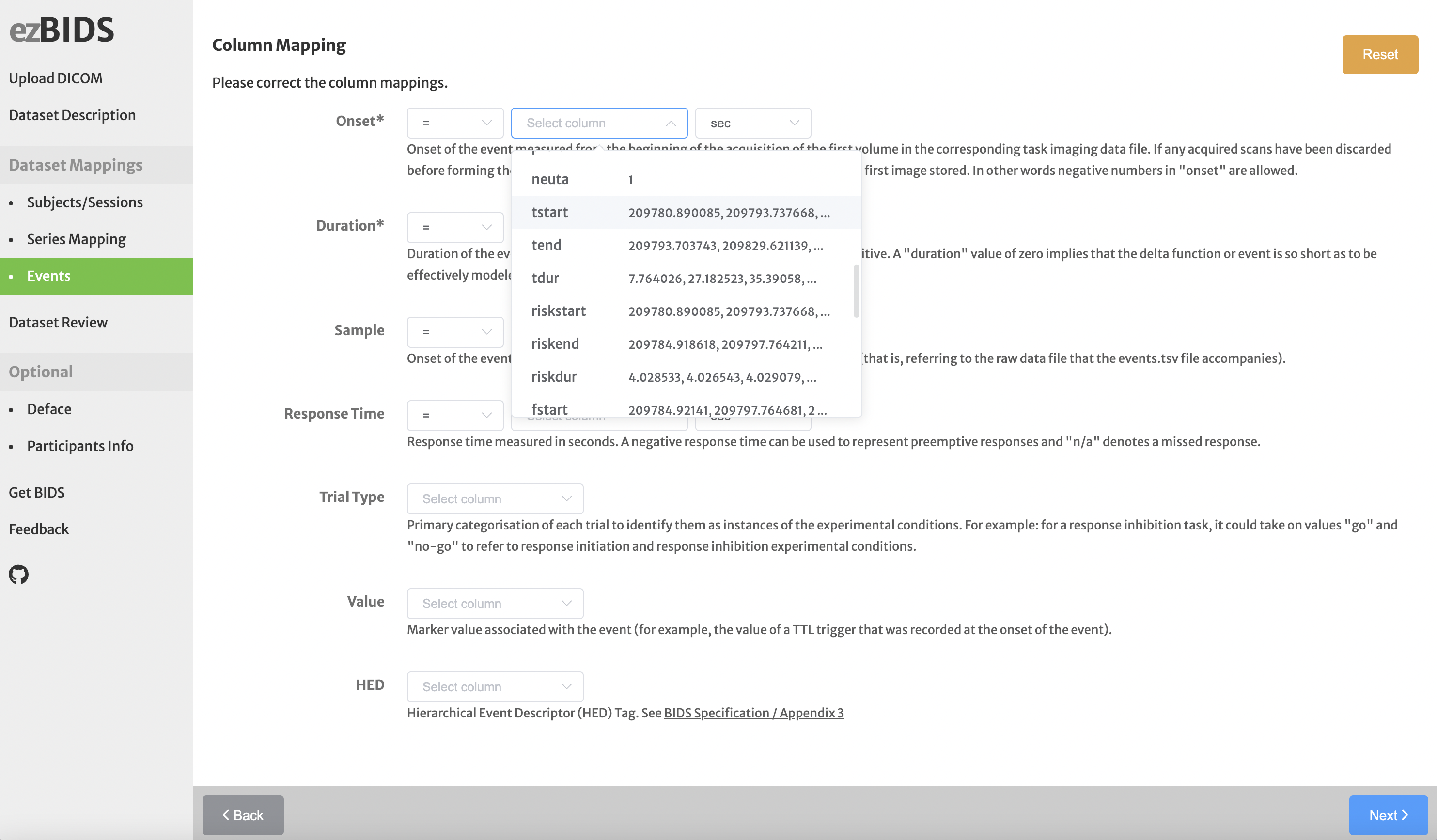The width and height of the screenshot is (1437, 840).
Task: Click the ezBIDS logo
Action: point(62,30)
